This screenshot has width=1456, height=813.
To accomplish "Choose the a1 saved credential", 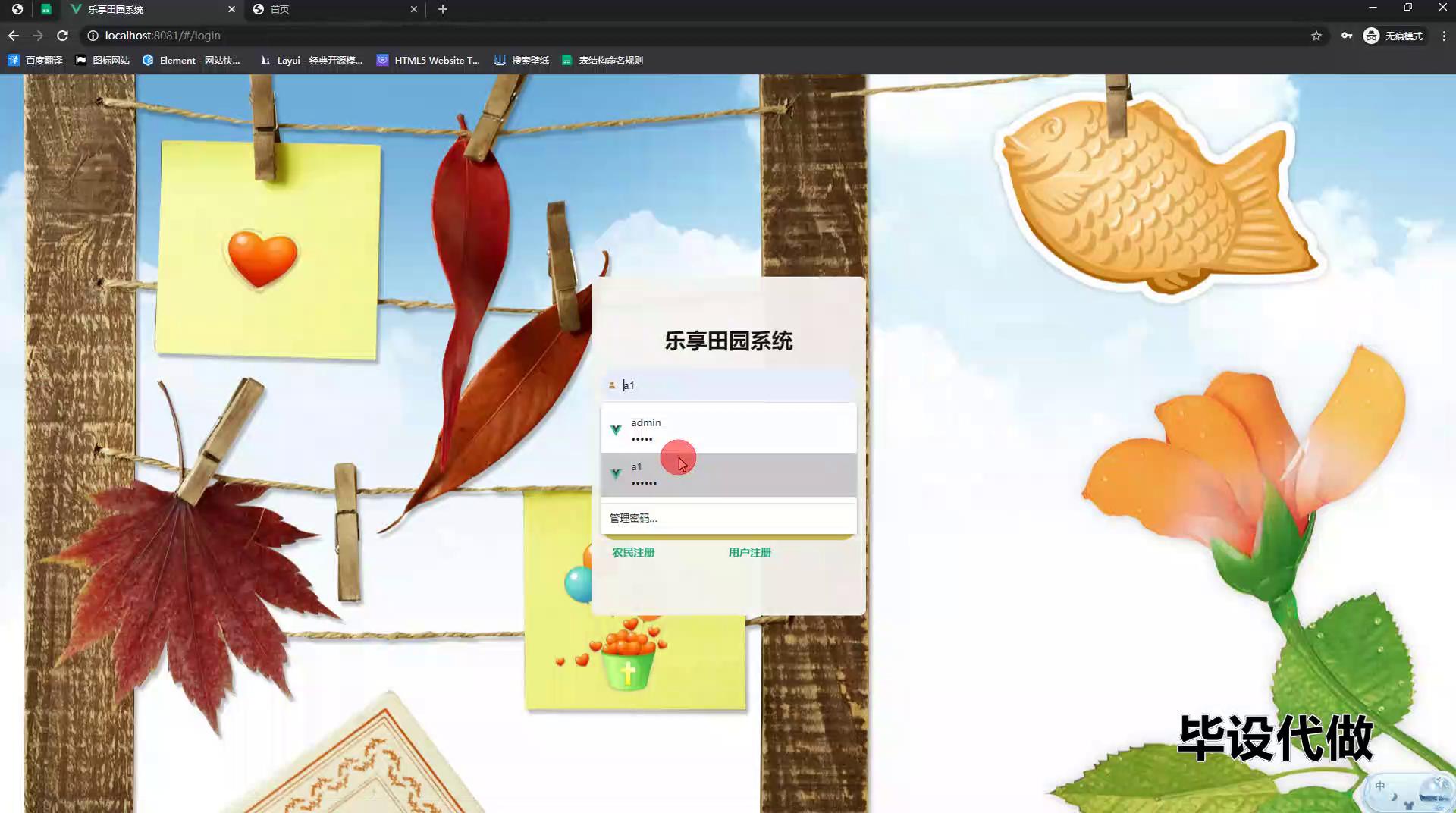I will pos(728,475).
